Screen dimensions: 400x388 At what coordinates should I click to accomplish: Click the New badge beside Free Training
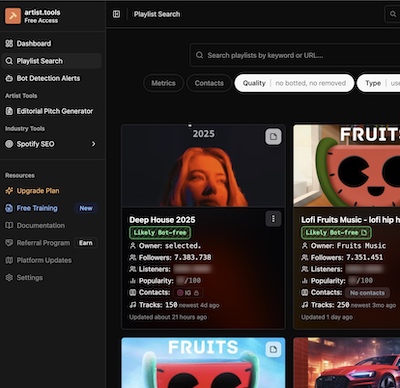pos(86,208)
